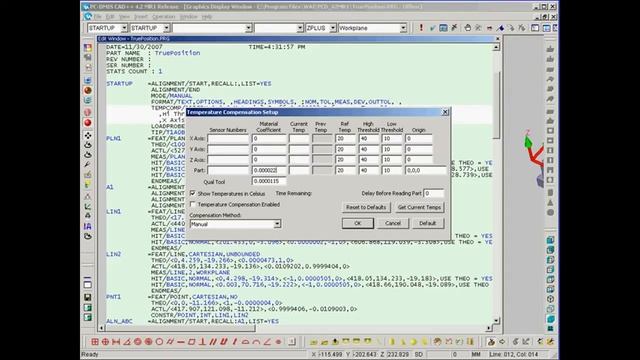Open the ZPLUS workplane dropdown
The image size is (640, 360).
coord(333,28)
